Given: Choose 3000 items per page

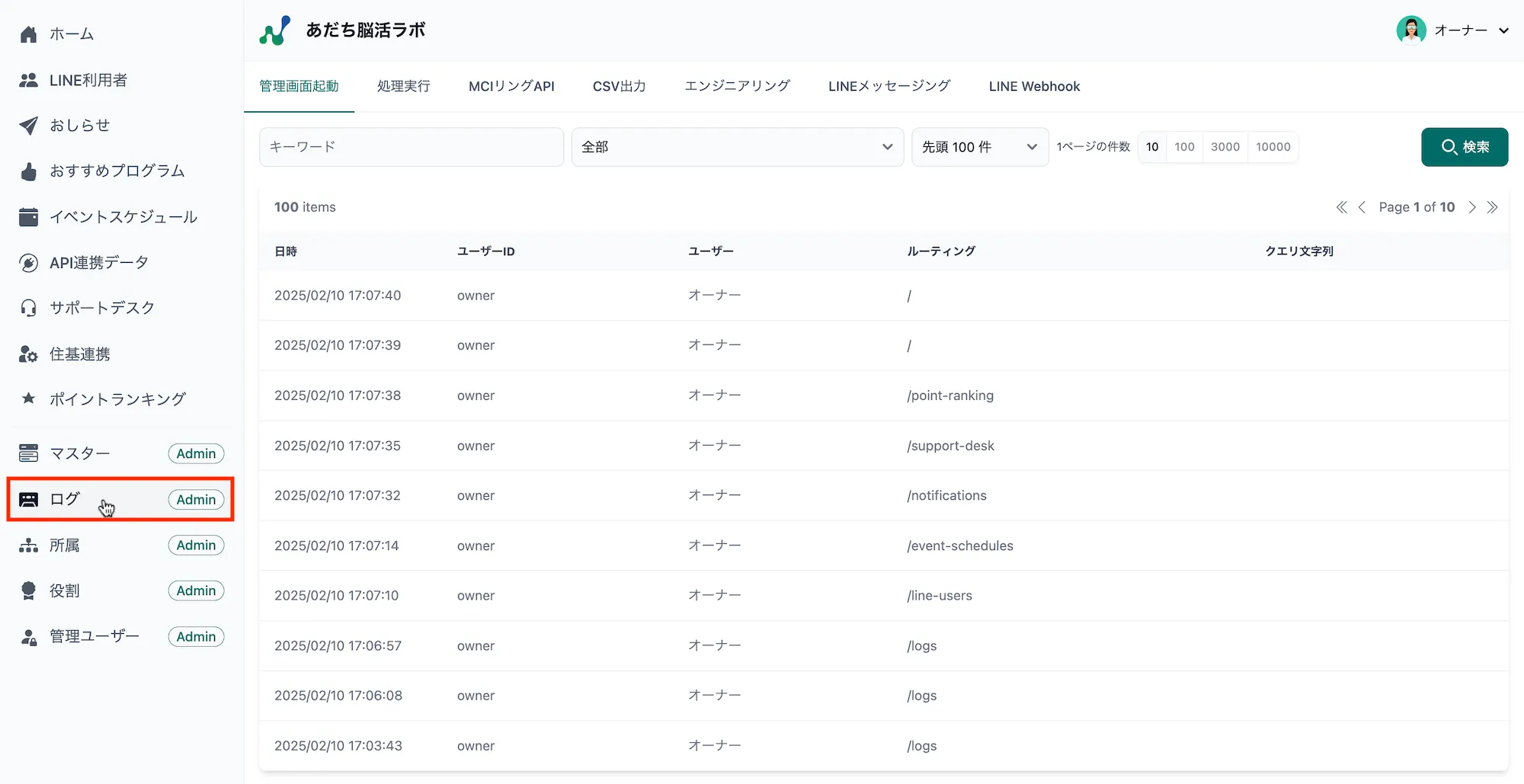Looking at the screenshot, I should [x=1225, y=147].
